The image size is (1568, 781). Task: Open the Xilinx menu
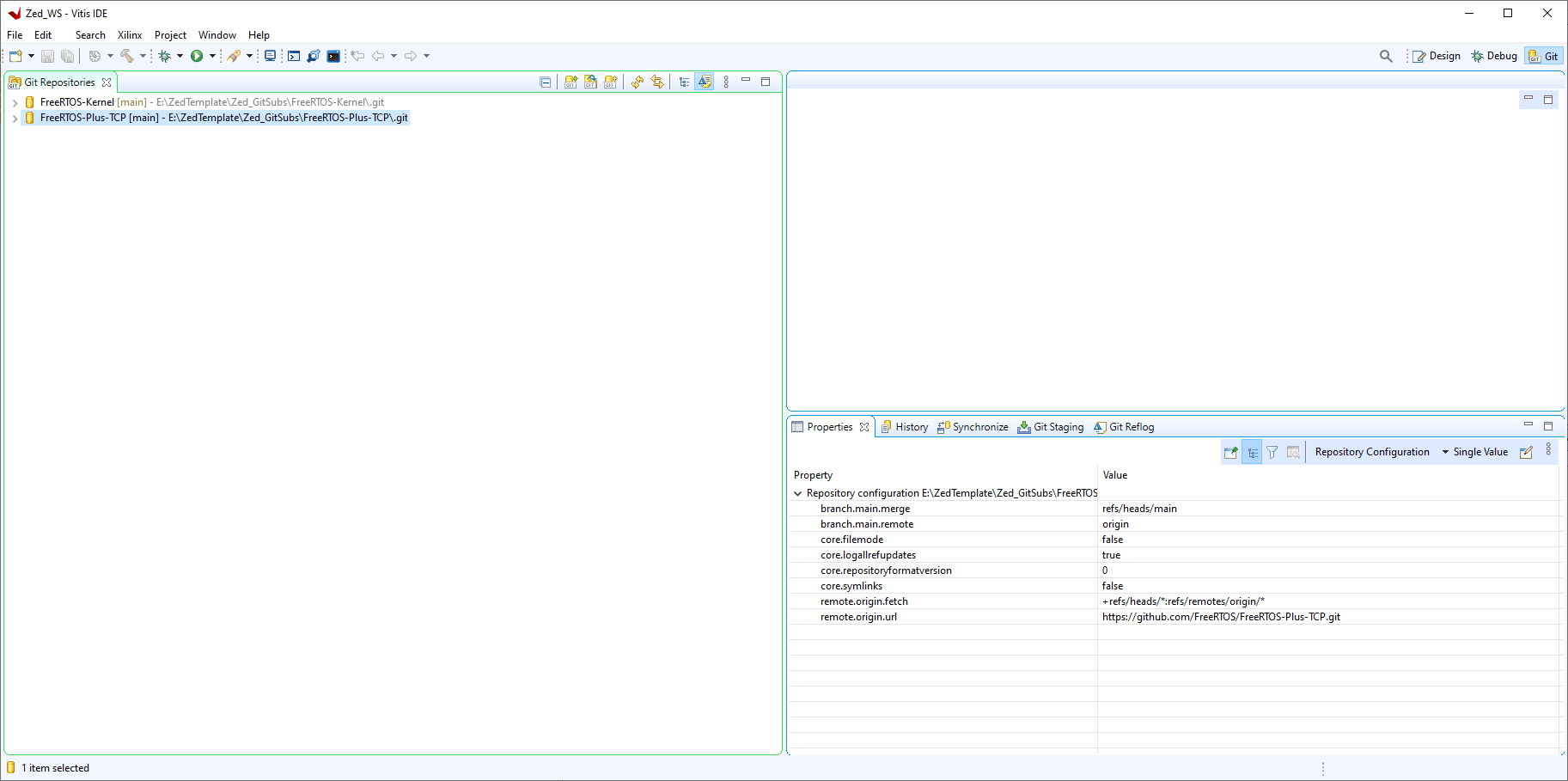click(130, 35)
